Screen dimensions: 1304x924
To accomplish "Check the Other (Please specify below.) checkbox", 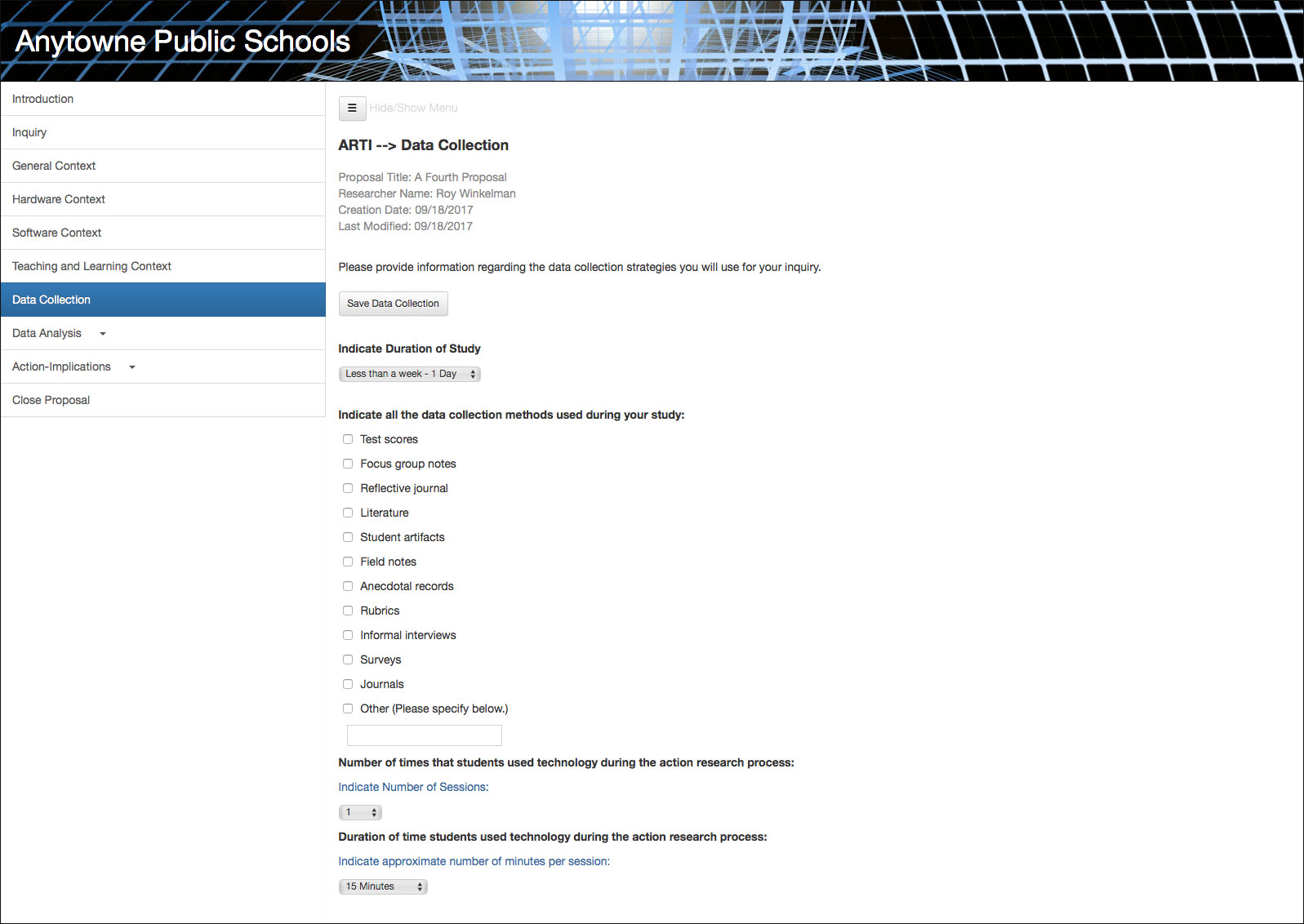I will (x=348, y=709).
